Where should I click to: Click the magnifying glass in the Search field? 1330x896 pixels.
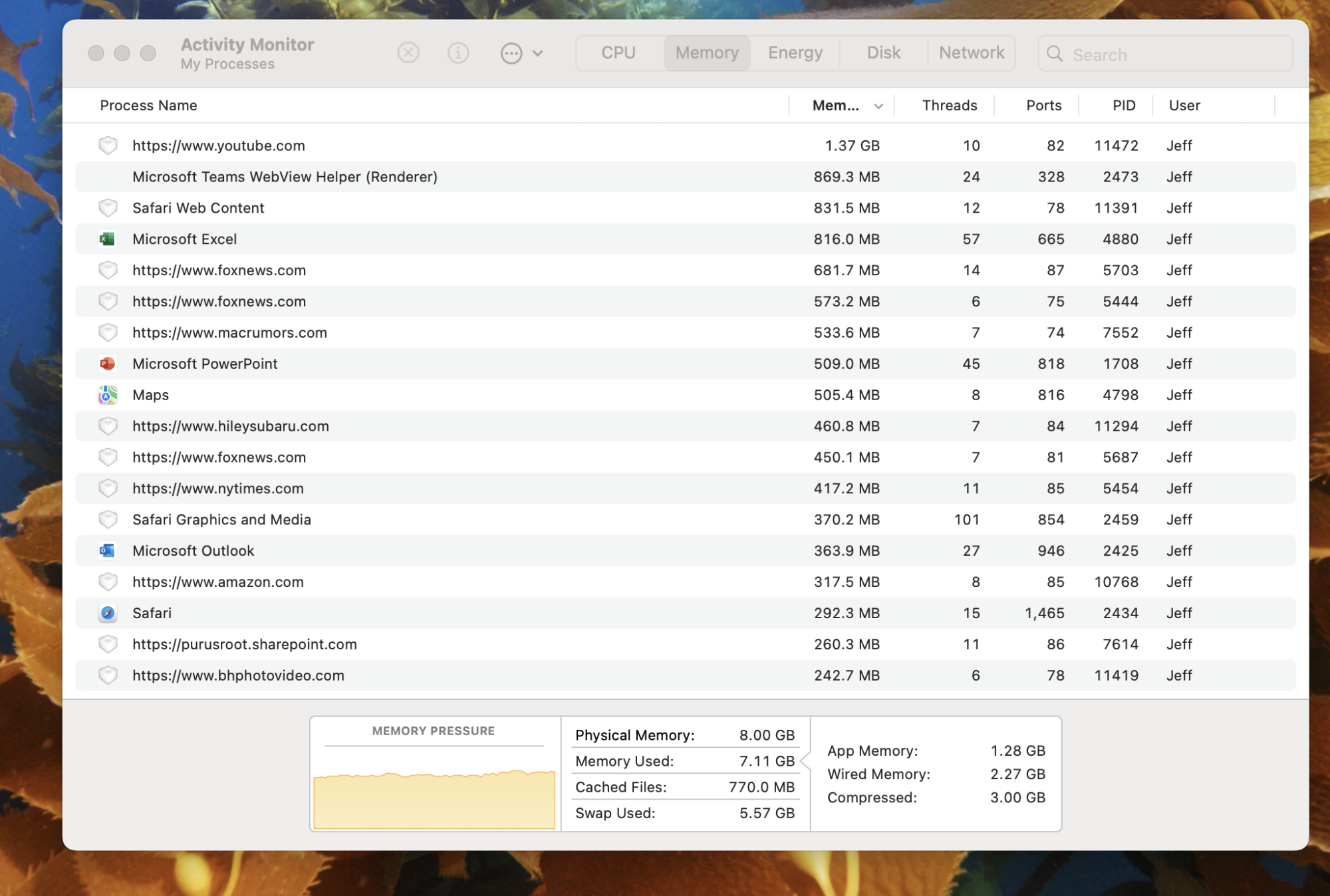click(x=1056, y=54)
